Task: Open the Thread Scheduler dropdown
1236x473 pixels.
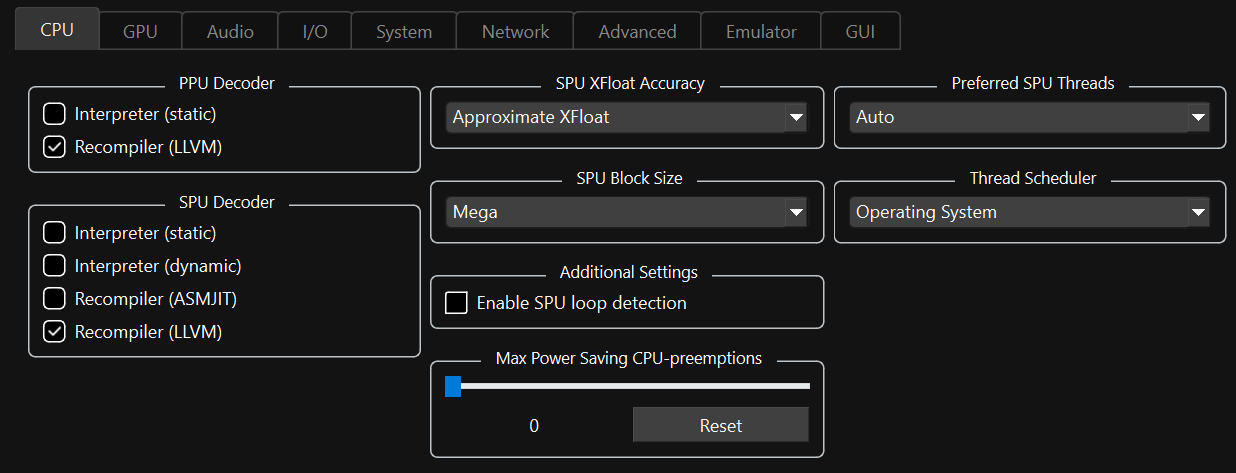Action: 1030,212
